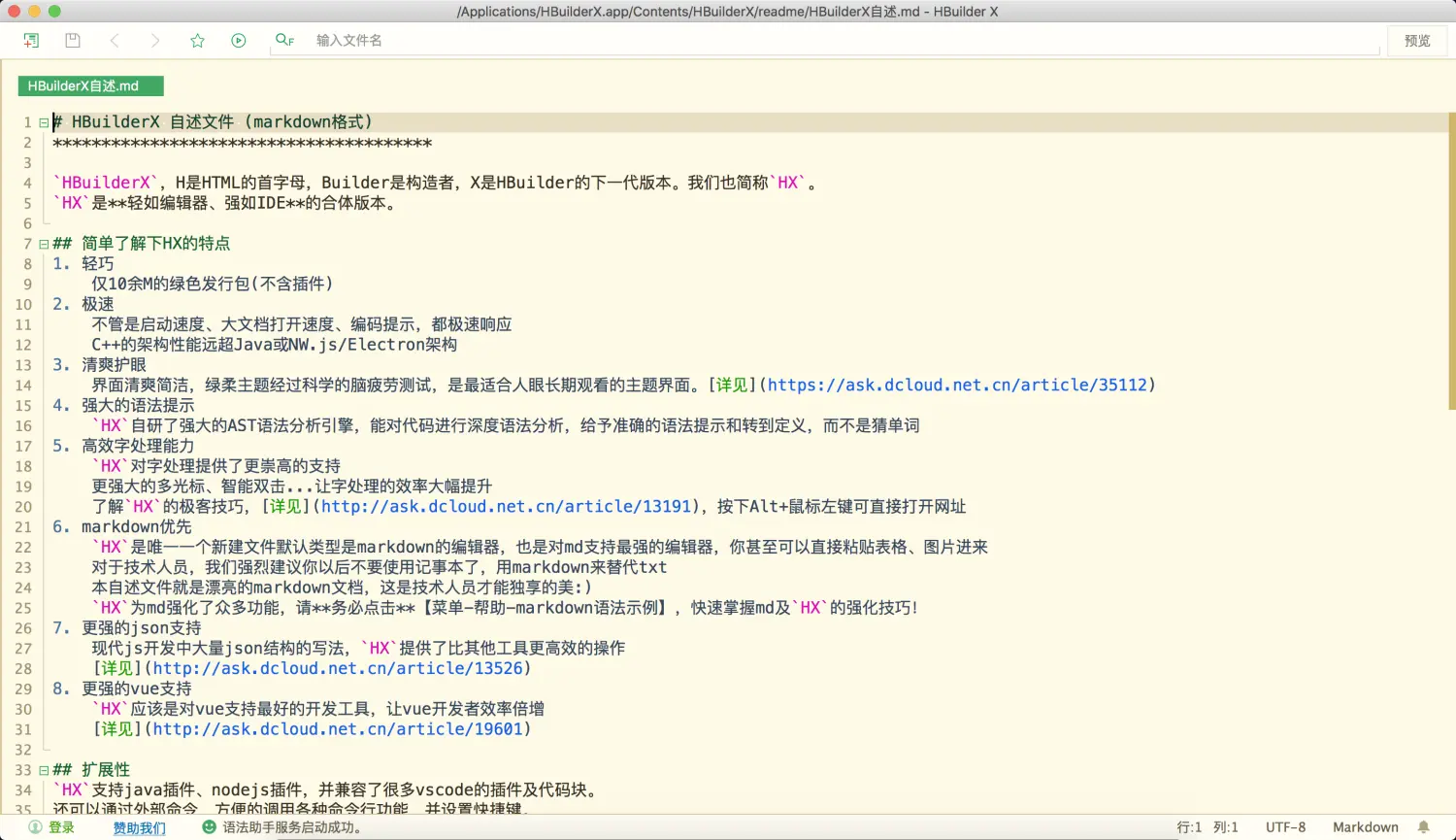Click the 详见 link text on line 31

tap(117, 729)
